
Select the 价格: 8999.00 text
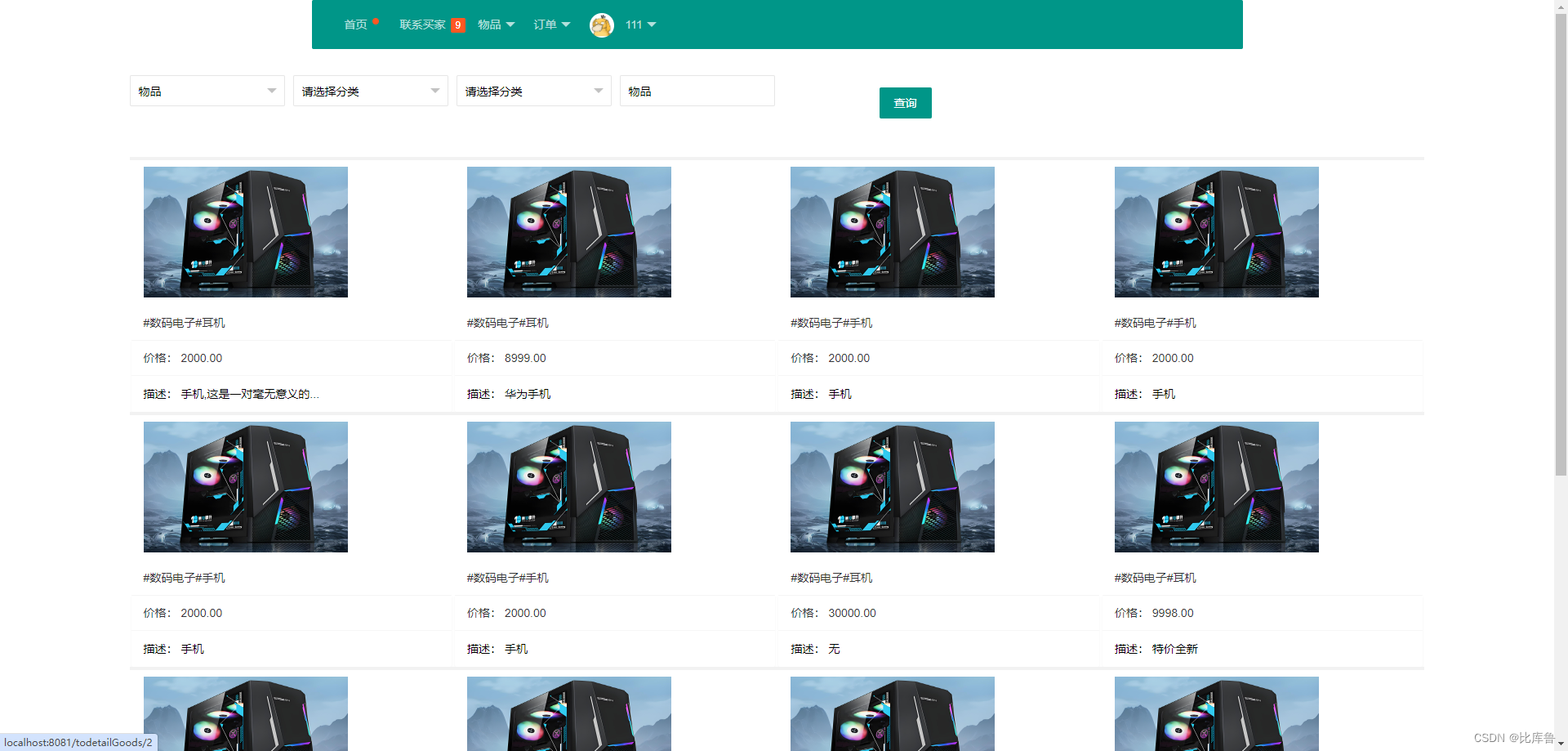tap(506, 358)
